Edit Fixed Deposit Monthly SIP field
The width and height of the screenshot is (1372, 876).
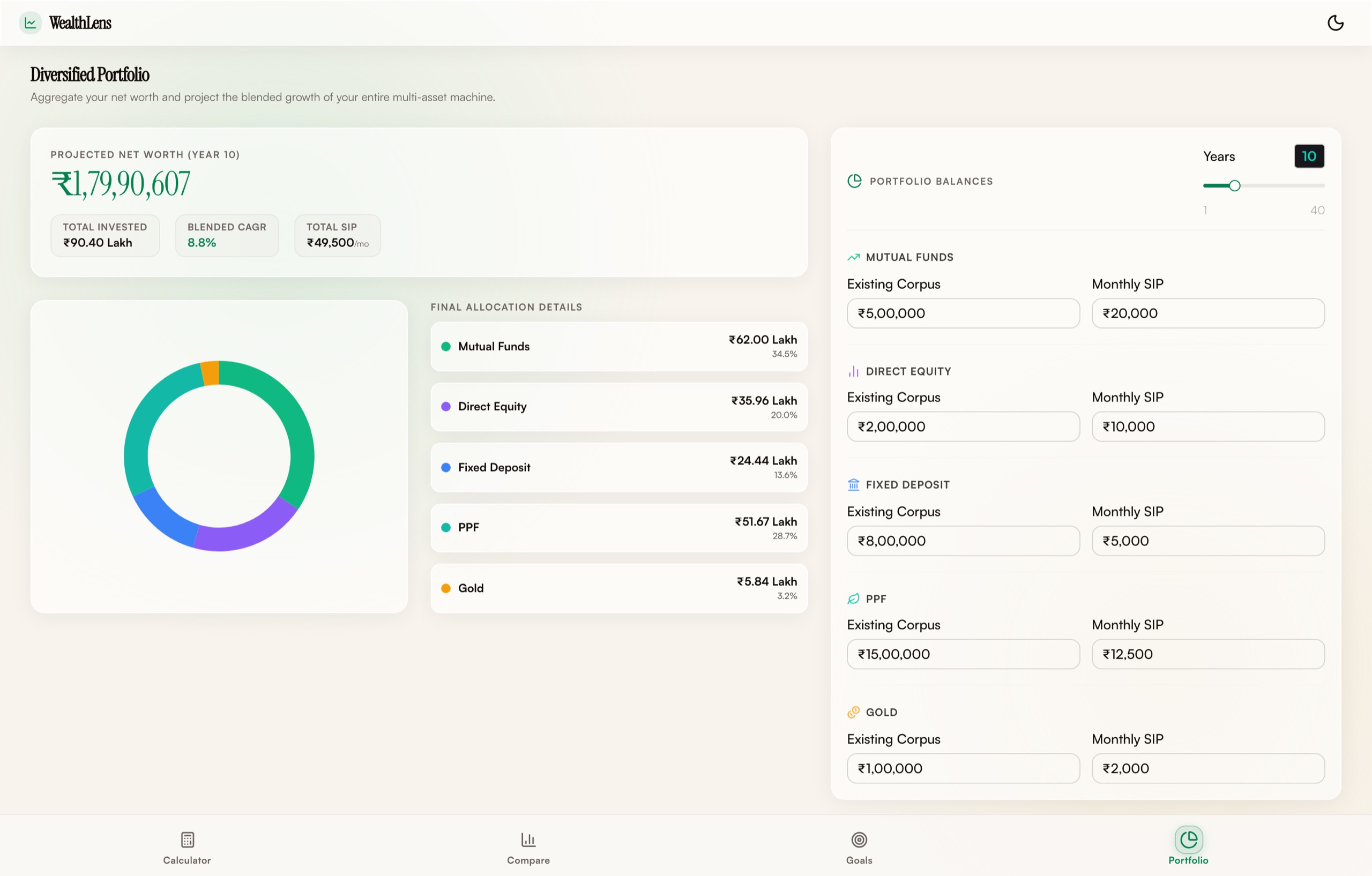pos(1207,541)
